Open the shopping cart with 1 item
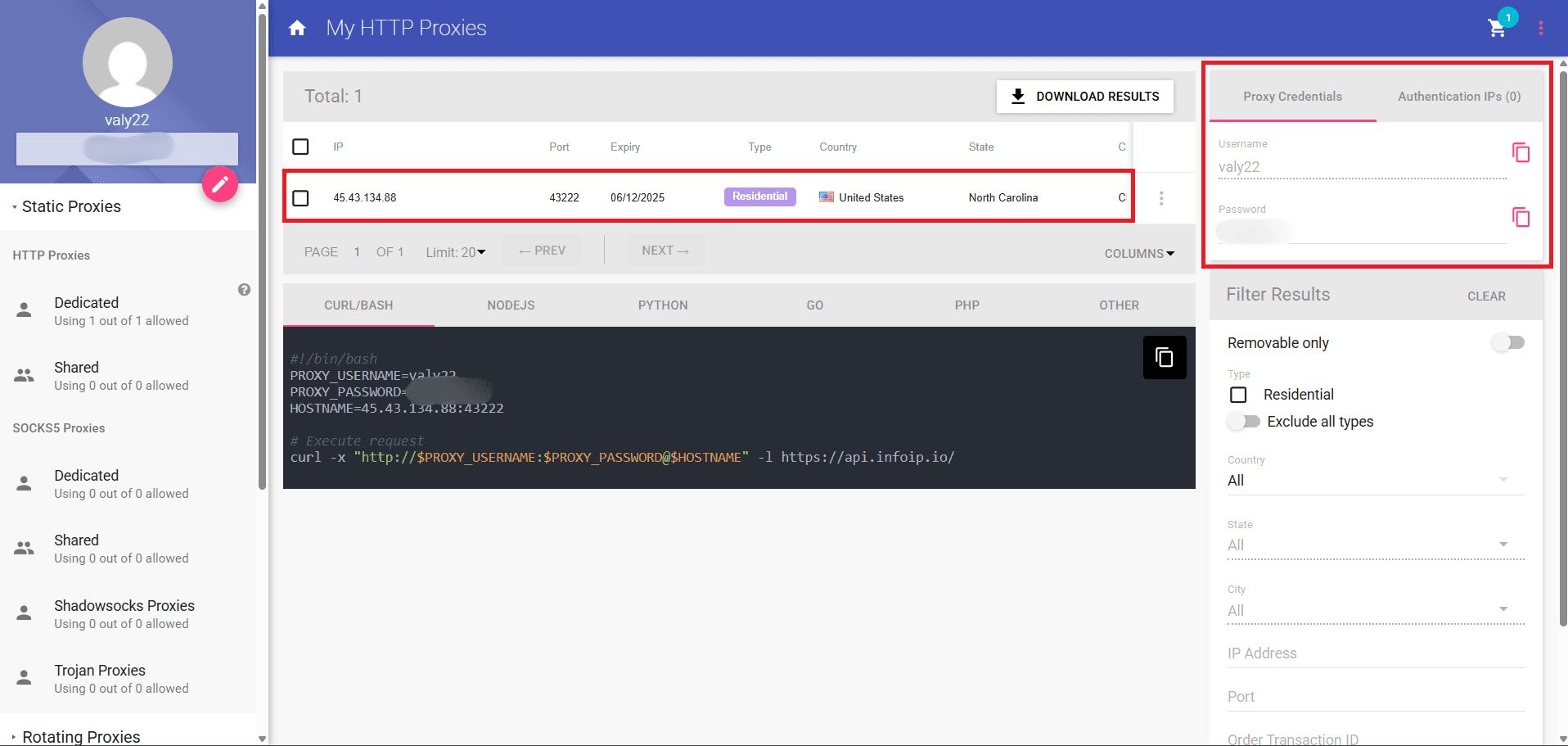Image resolution: width=1568 pixels, height=746 pixels. pos(1497,29)
